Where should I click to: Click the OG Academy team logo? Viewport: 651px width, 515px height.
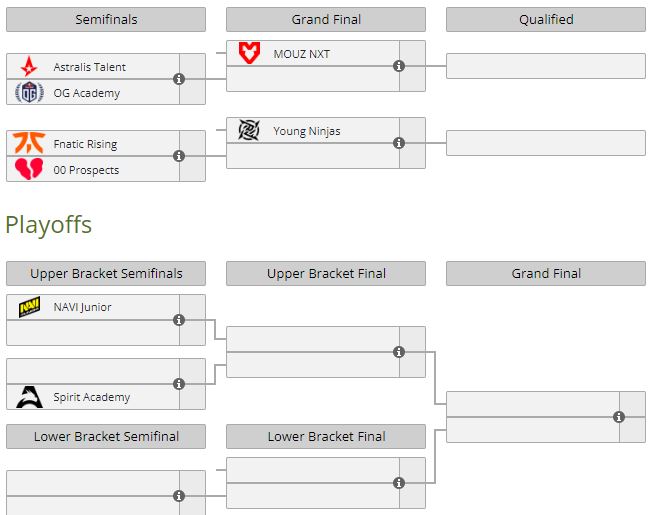click(29, 93)
